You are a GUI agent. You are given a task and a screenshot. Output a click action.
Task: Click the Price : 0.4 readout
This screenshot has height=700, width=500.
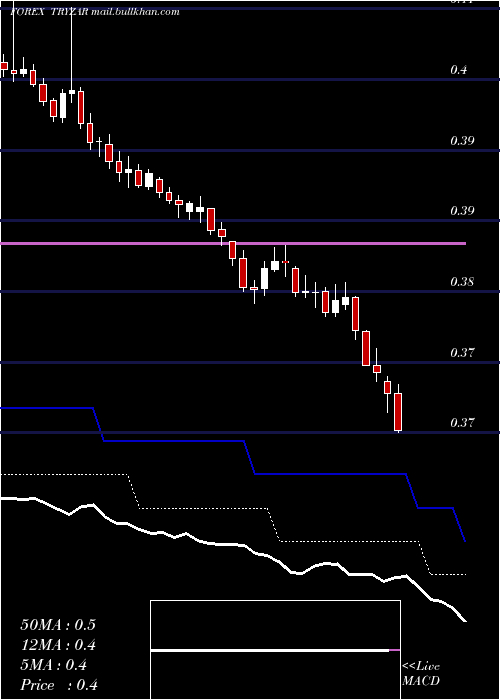59,685
